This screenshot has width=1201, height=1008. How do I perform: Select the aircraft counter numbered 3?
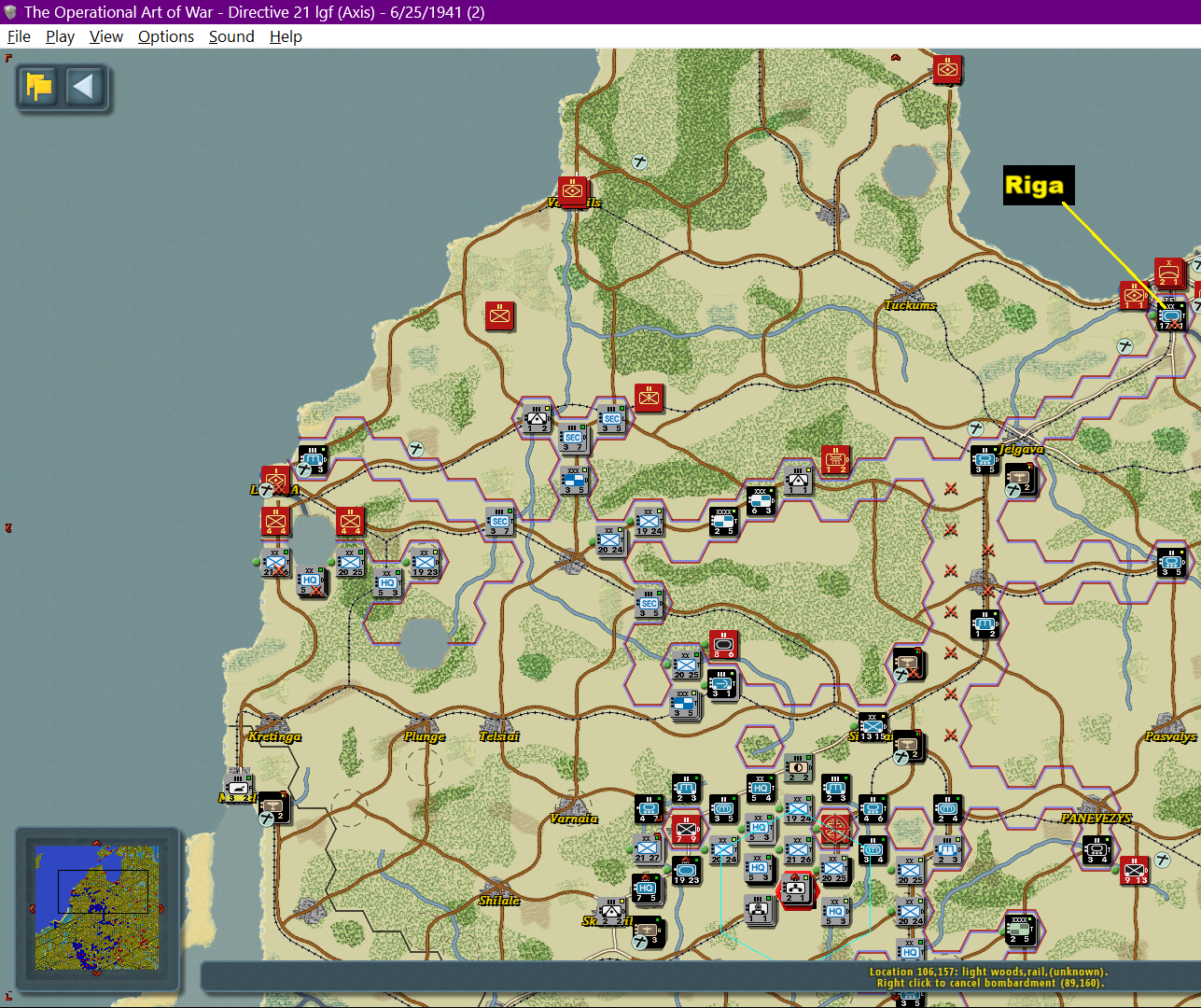647,931
